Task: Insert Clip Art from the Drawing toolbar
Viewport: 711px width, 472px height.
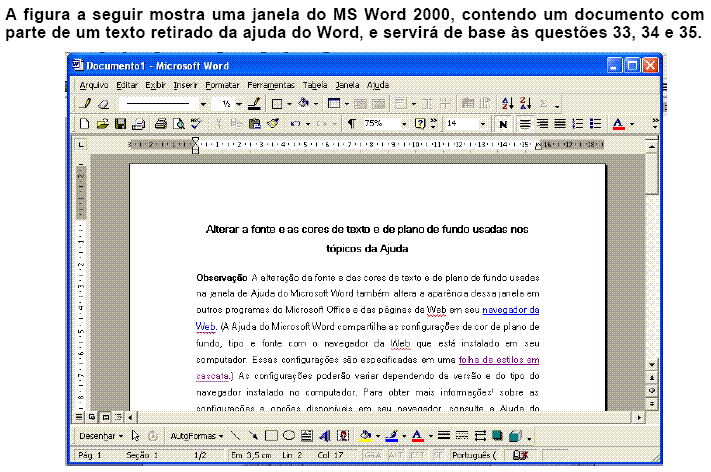Action: [x=343, y=436]
